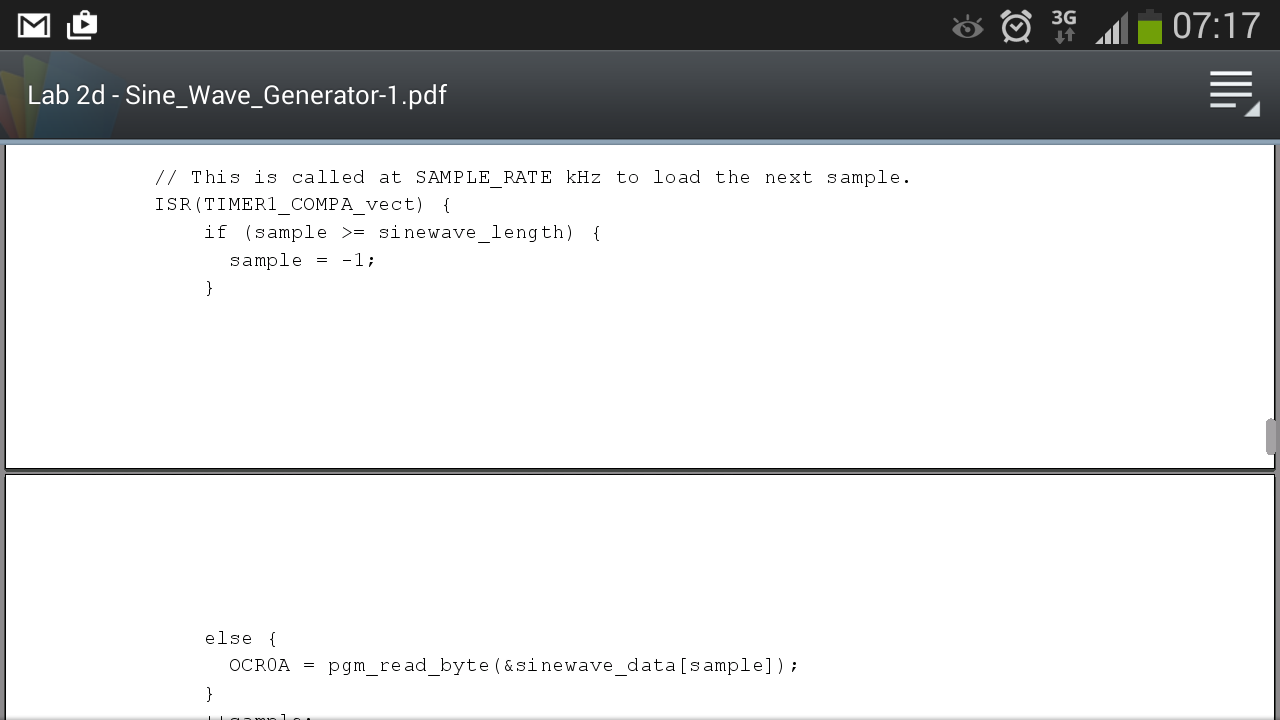Tap the gap between the two pages
The height and width of the screenshot is (720, 1280).
[x=640, y=471]
